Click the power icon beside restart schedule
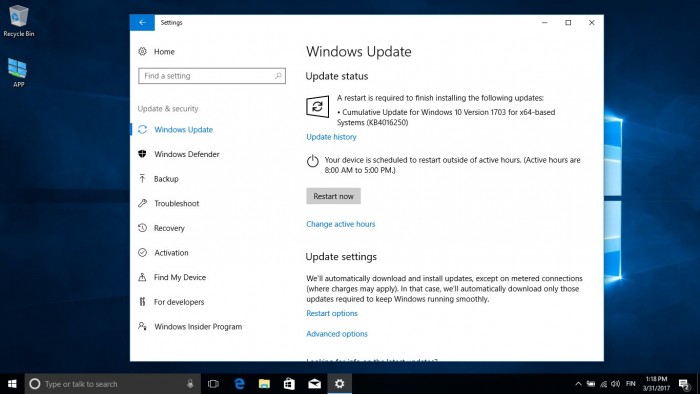700x394 pixels. click(312, 161)
